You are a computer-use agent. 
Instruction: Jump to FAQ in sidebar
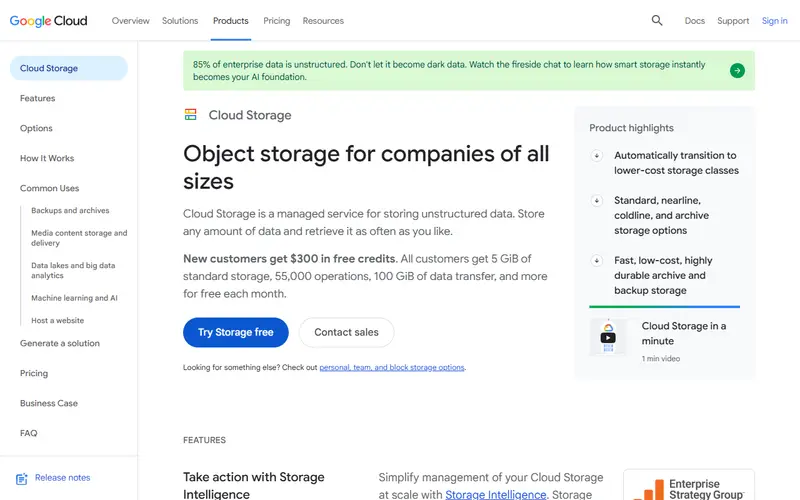29,433
